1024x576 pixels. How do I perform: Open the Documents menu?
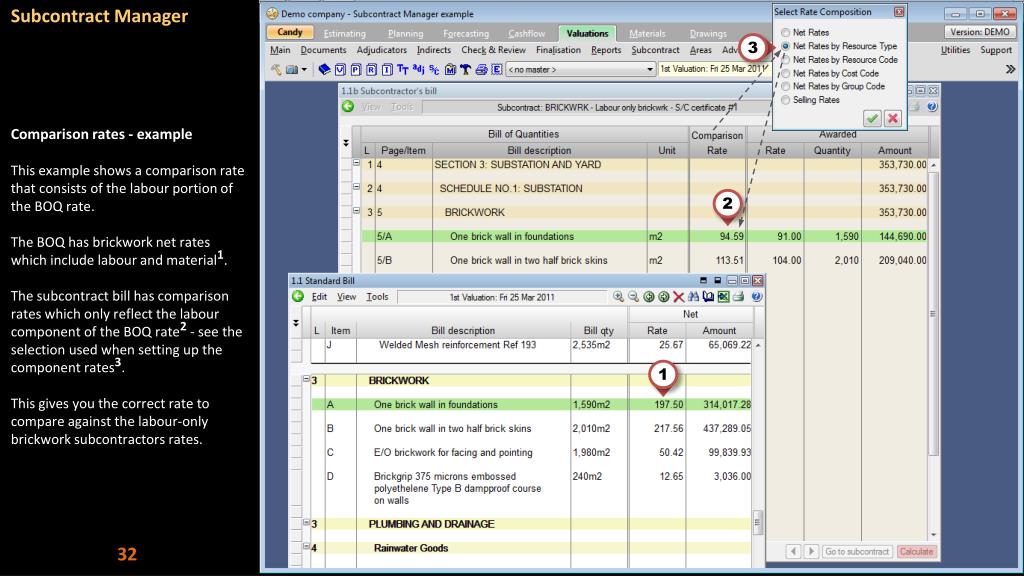323,50
